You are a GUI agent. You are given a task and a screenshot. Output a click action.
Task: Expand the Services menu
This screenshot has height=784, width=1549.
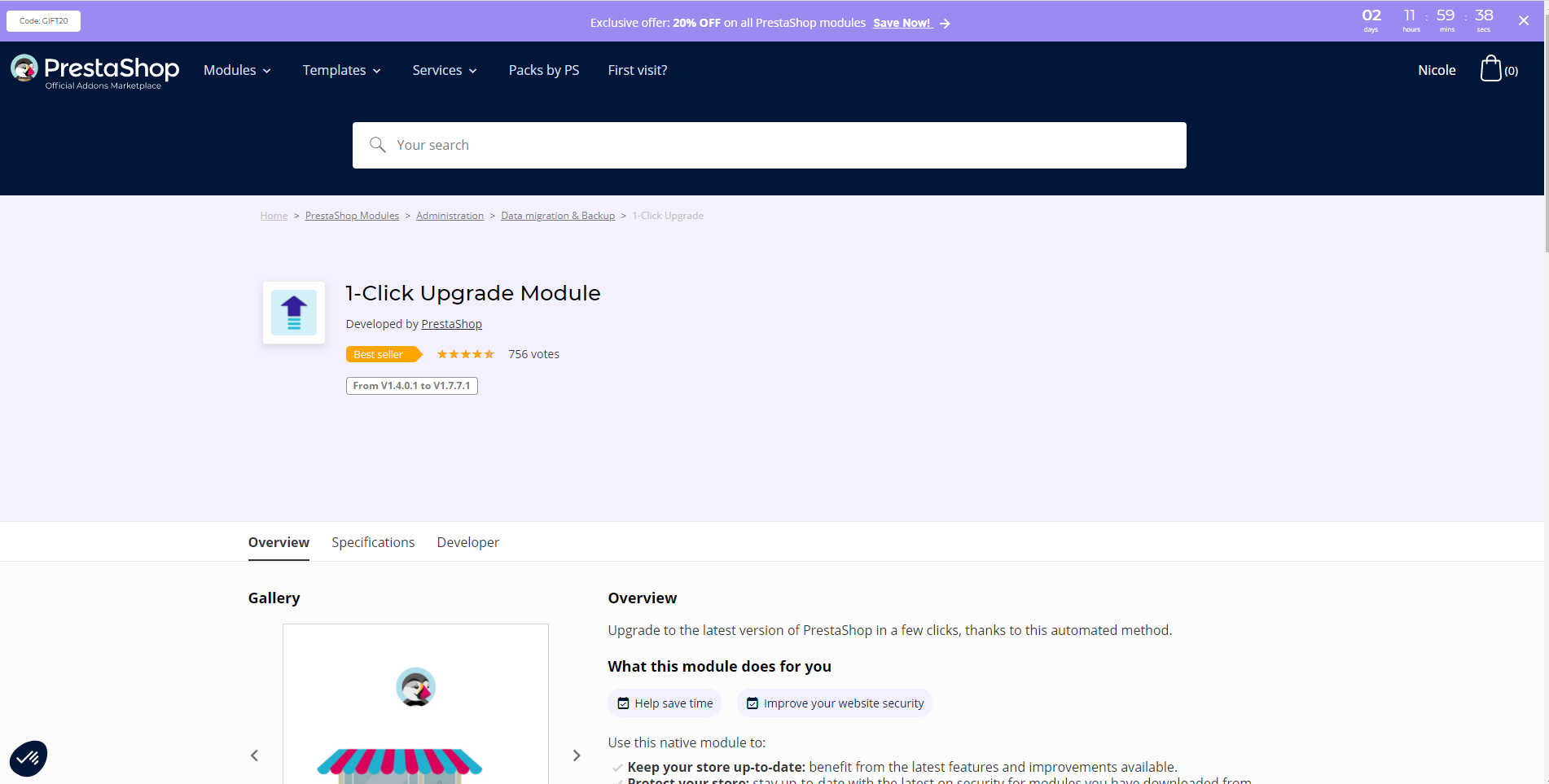click(445, 70)
